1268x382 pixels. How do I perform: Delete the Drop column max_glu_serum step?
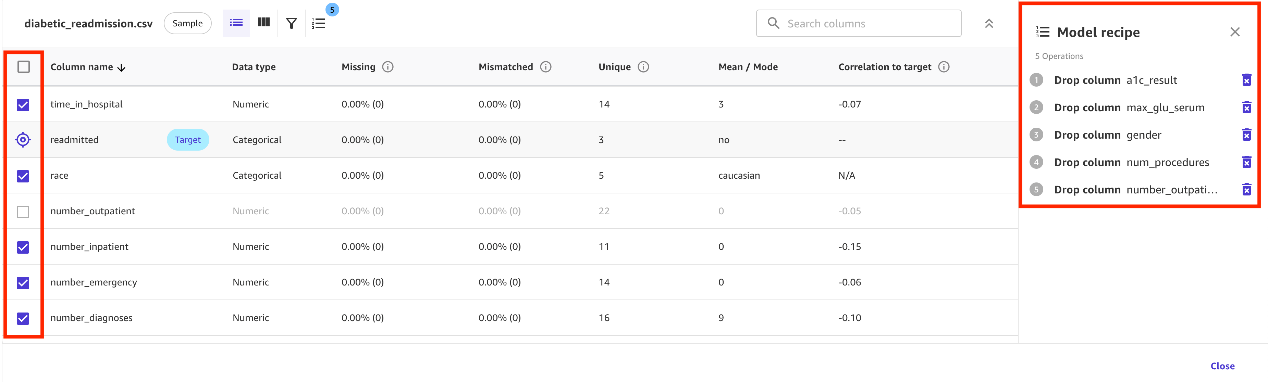[1246, 107]
